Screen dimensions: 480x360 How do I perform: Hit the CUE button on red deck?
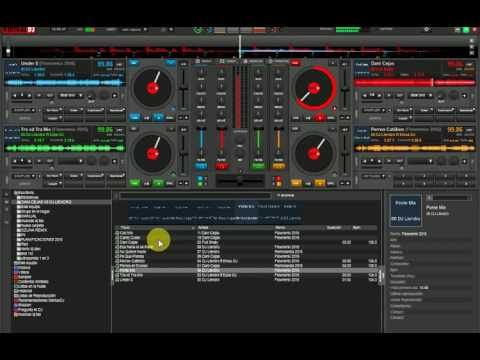296,117
